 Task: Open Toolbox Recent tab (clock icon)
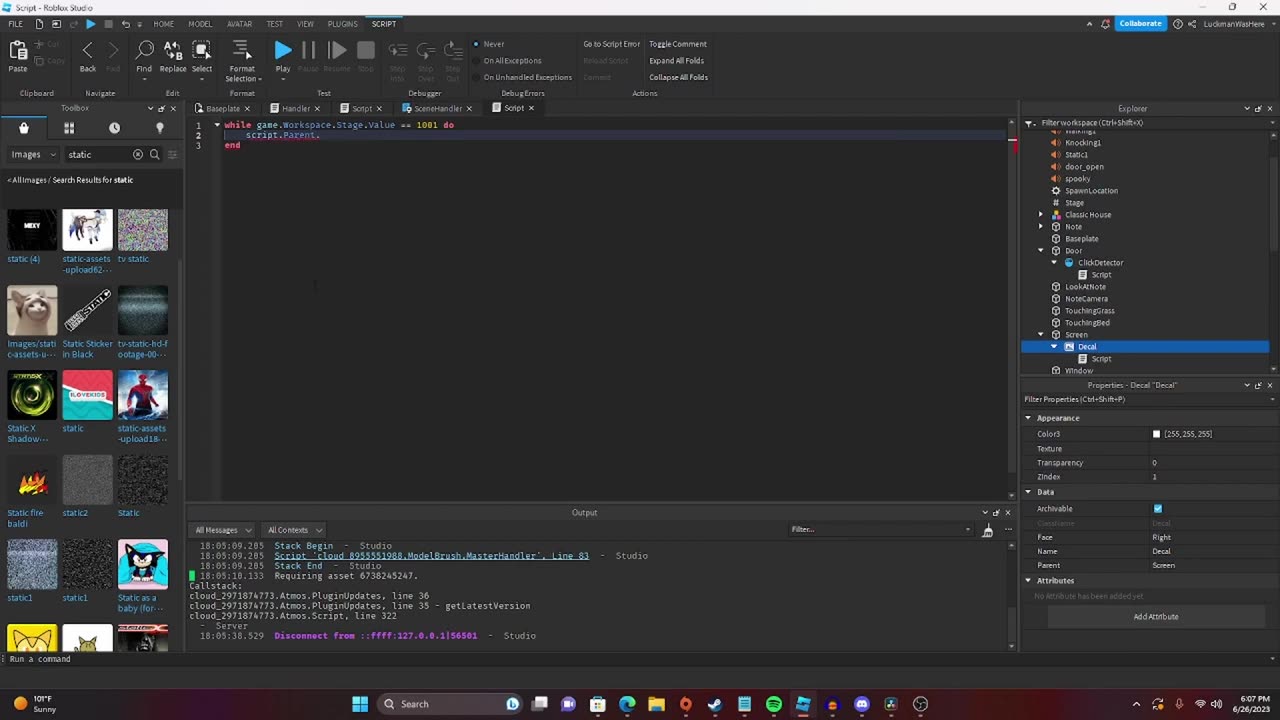[114, 128]
